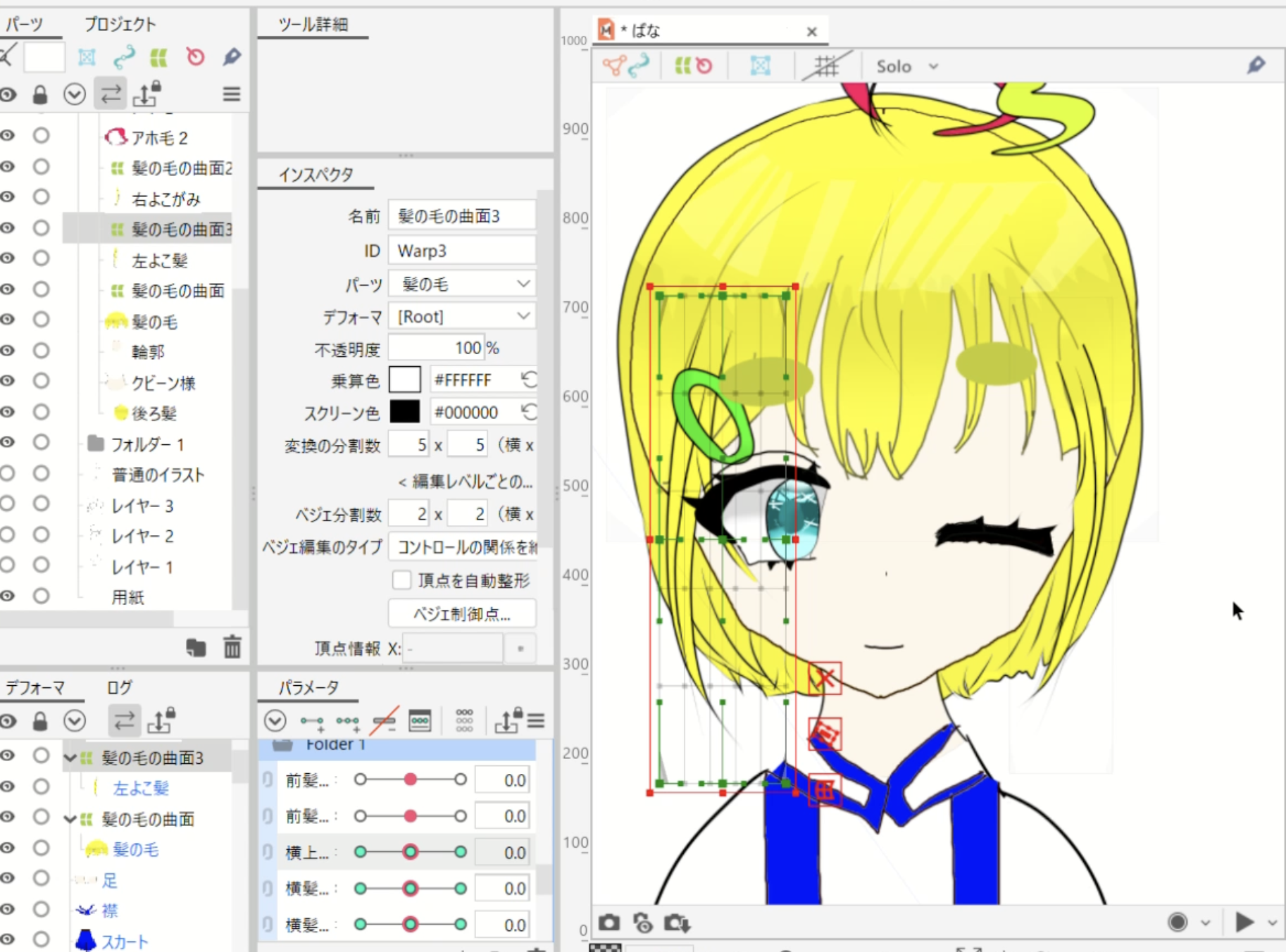Toggle visibility of 右よこがみ layer
The width and height of the screenshot is (1286, 952).
click(x=8, y=197)
